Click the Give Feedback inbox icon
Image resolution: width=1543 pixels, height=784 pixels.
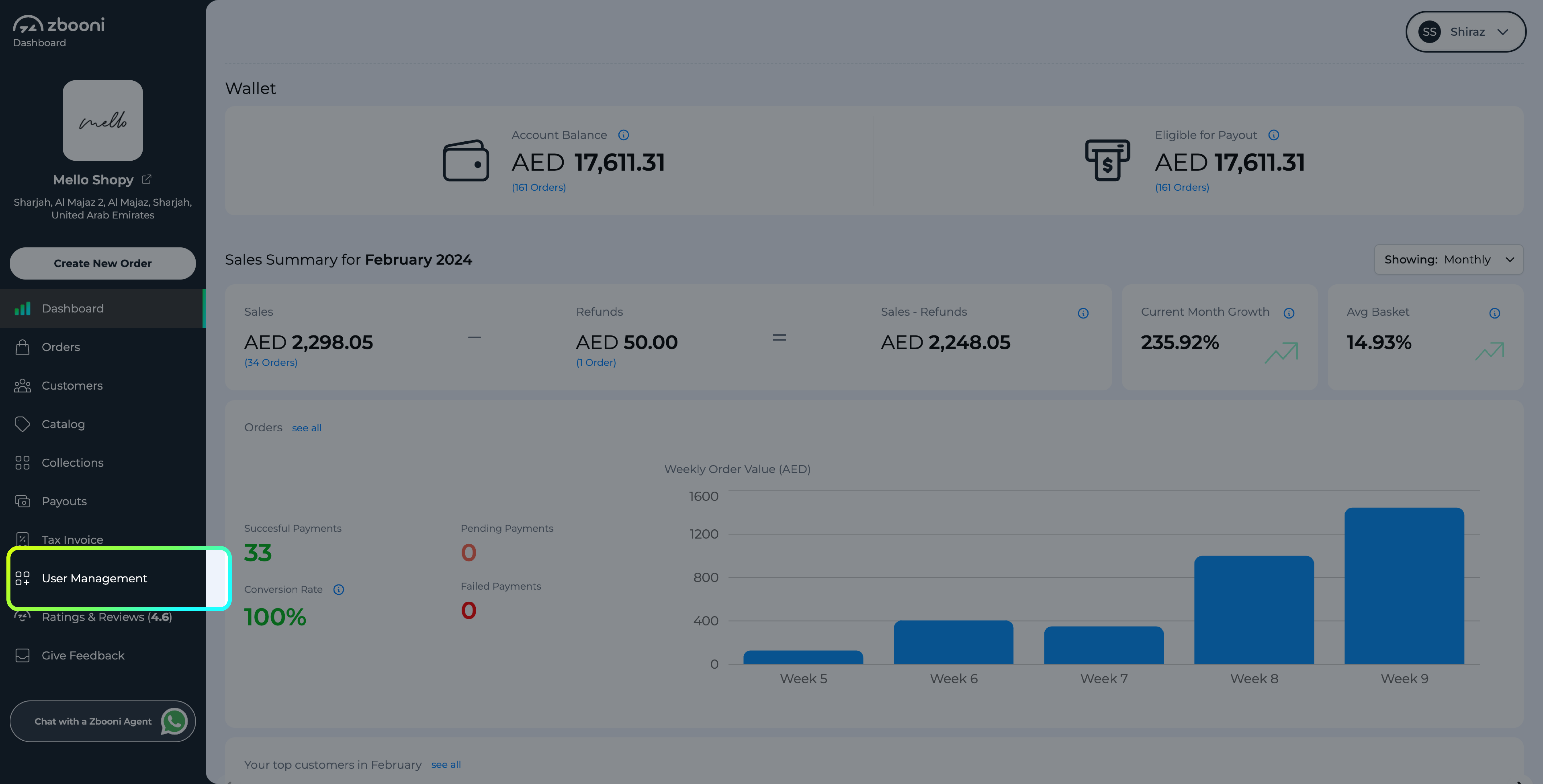point(22,655)
